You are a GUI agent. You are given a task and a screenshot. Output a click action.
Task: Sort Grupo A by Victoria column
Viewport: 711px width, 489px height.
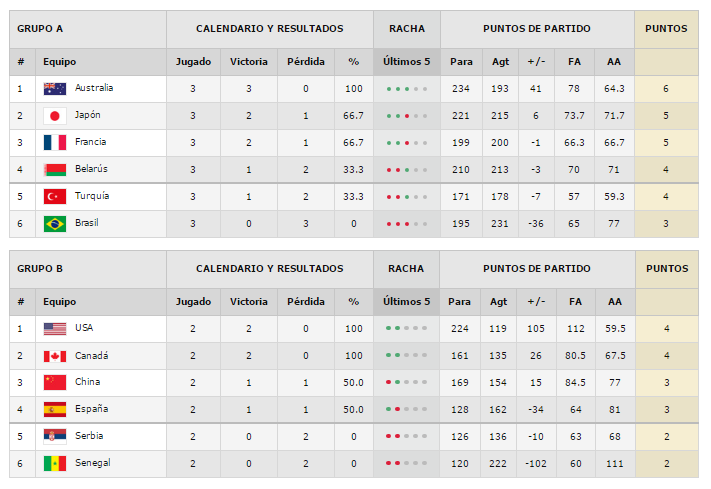248,62
